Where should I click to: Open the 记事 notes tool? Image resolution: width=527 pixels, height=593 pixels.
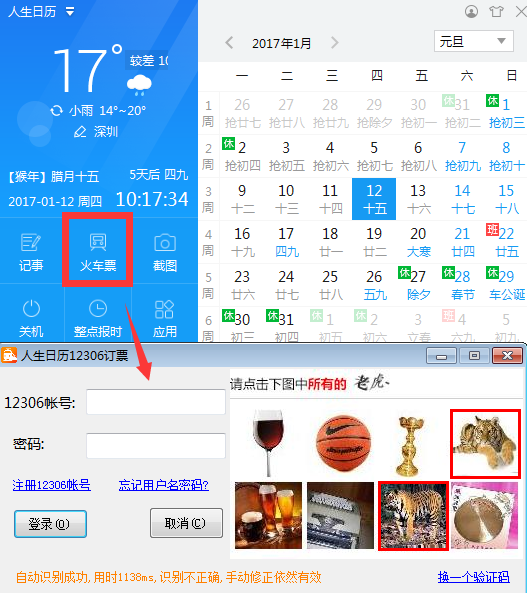(x=31, y=252)
